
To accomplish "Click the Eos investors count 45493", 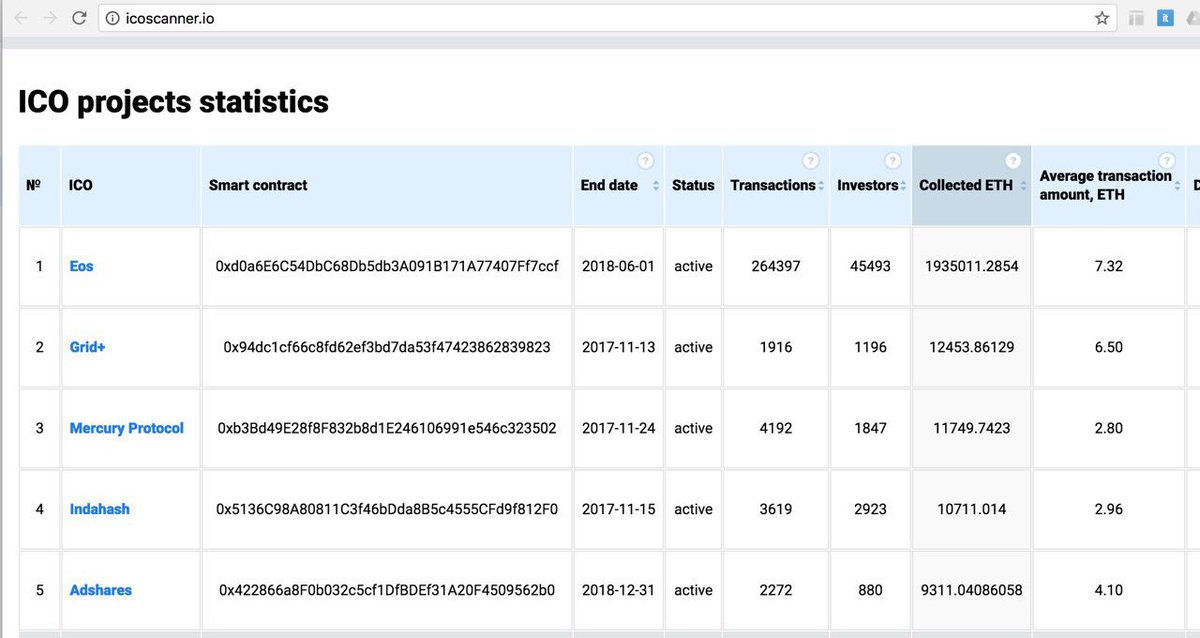I will tap(870, 266).
